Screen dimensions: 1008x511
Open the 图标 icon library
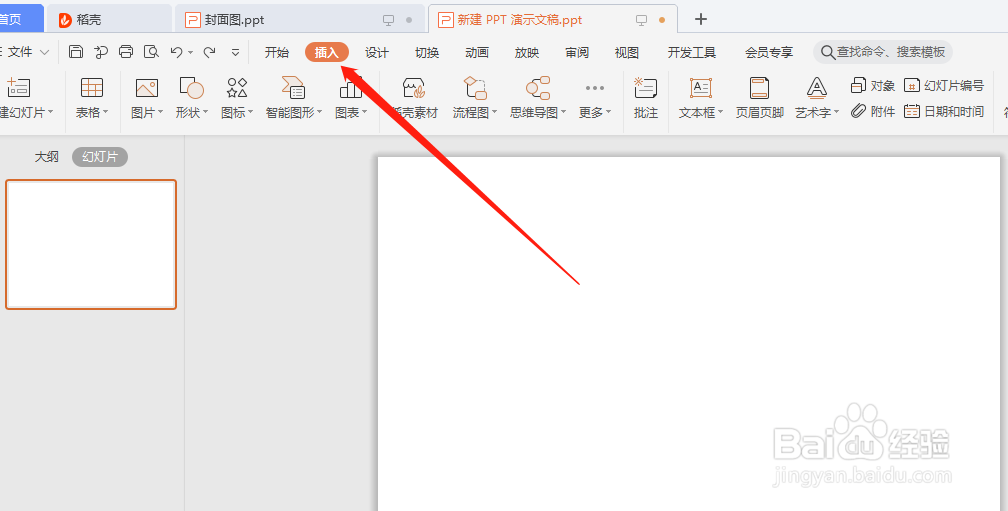click(x=237, y=87)
